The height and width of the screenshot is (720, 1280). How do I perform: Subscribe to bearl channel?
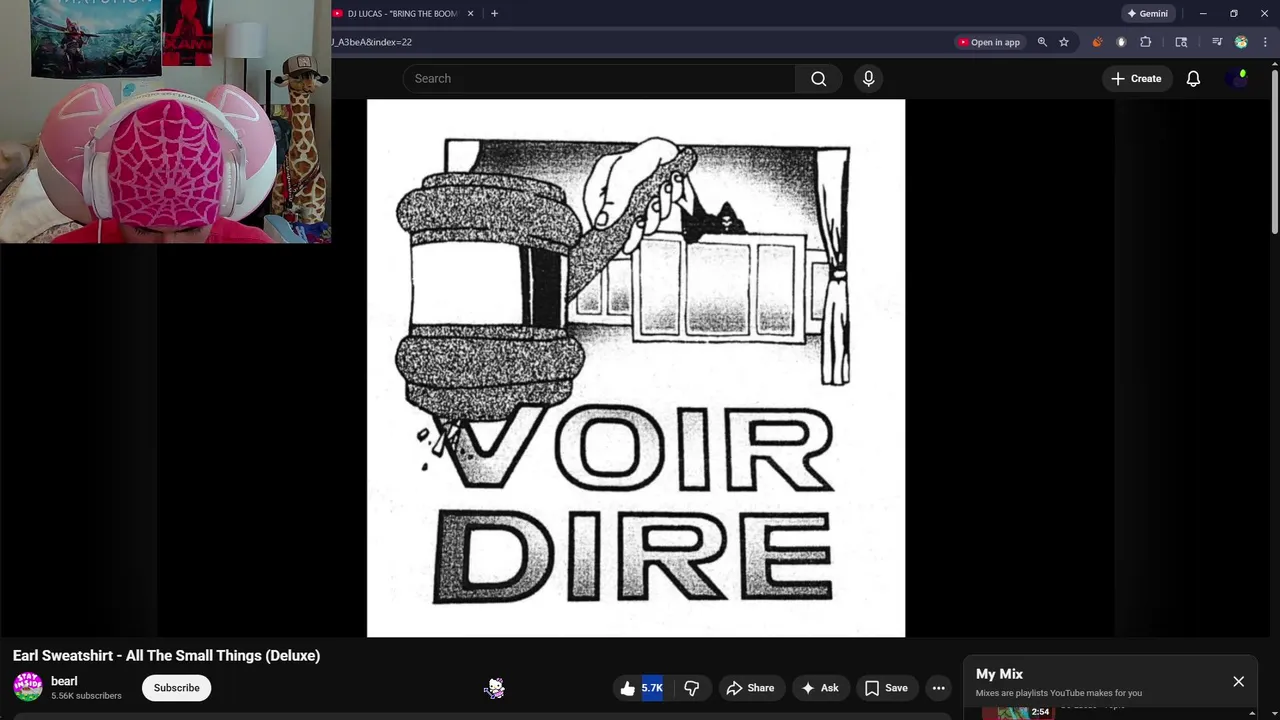(176, 688)
